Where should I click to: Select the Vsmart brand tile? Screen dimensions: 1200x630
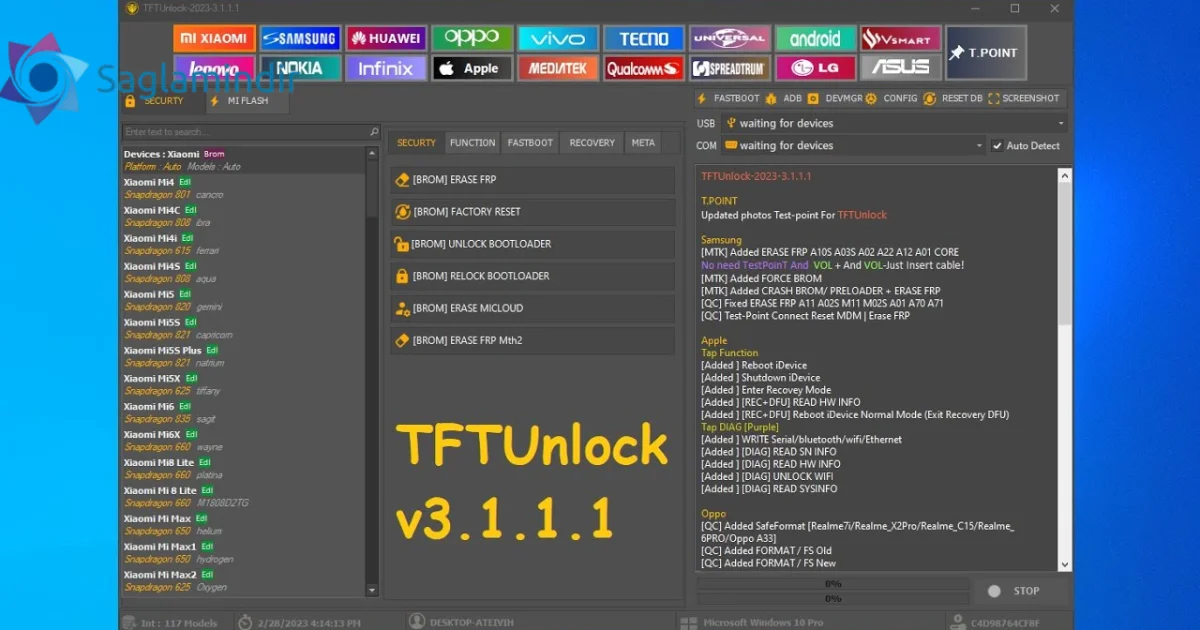[x=901, y=39]
